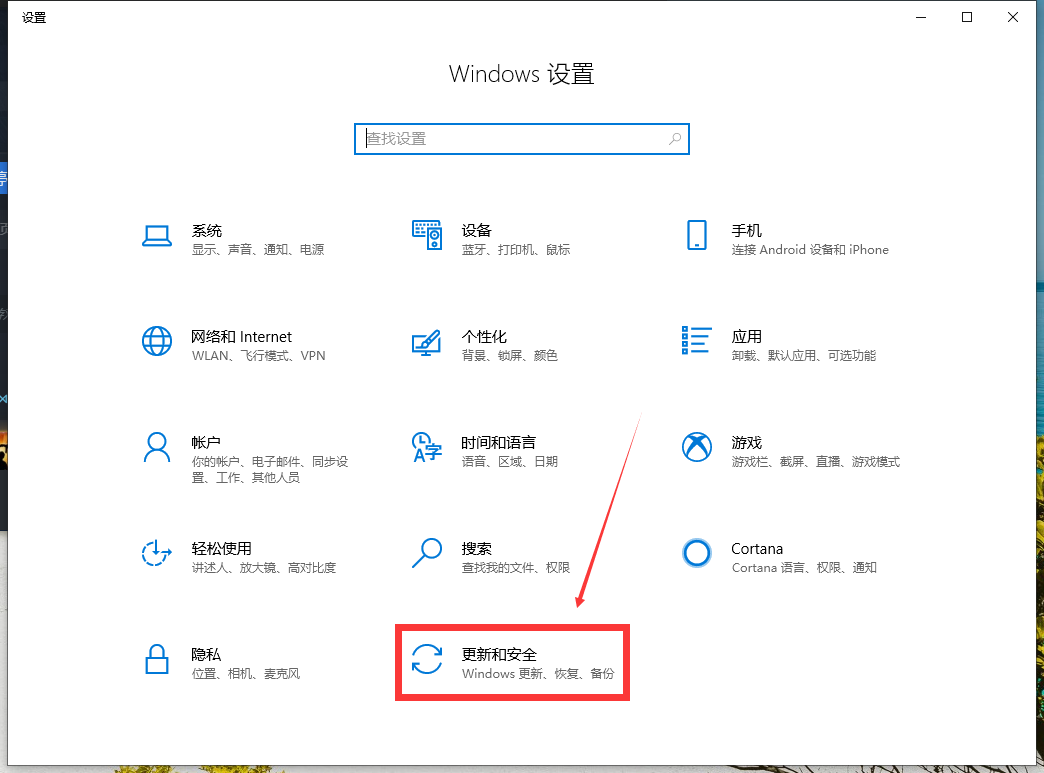Click description 卸载、默认应用、可选功能
Viewport: 1044px width, 773px height.
click(803, 356)
